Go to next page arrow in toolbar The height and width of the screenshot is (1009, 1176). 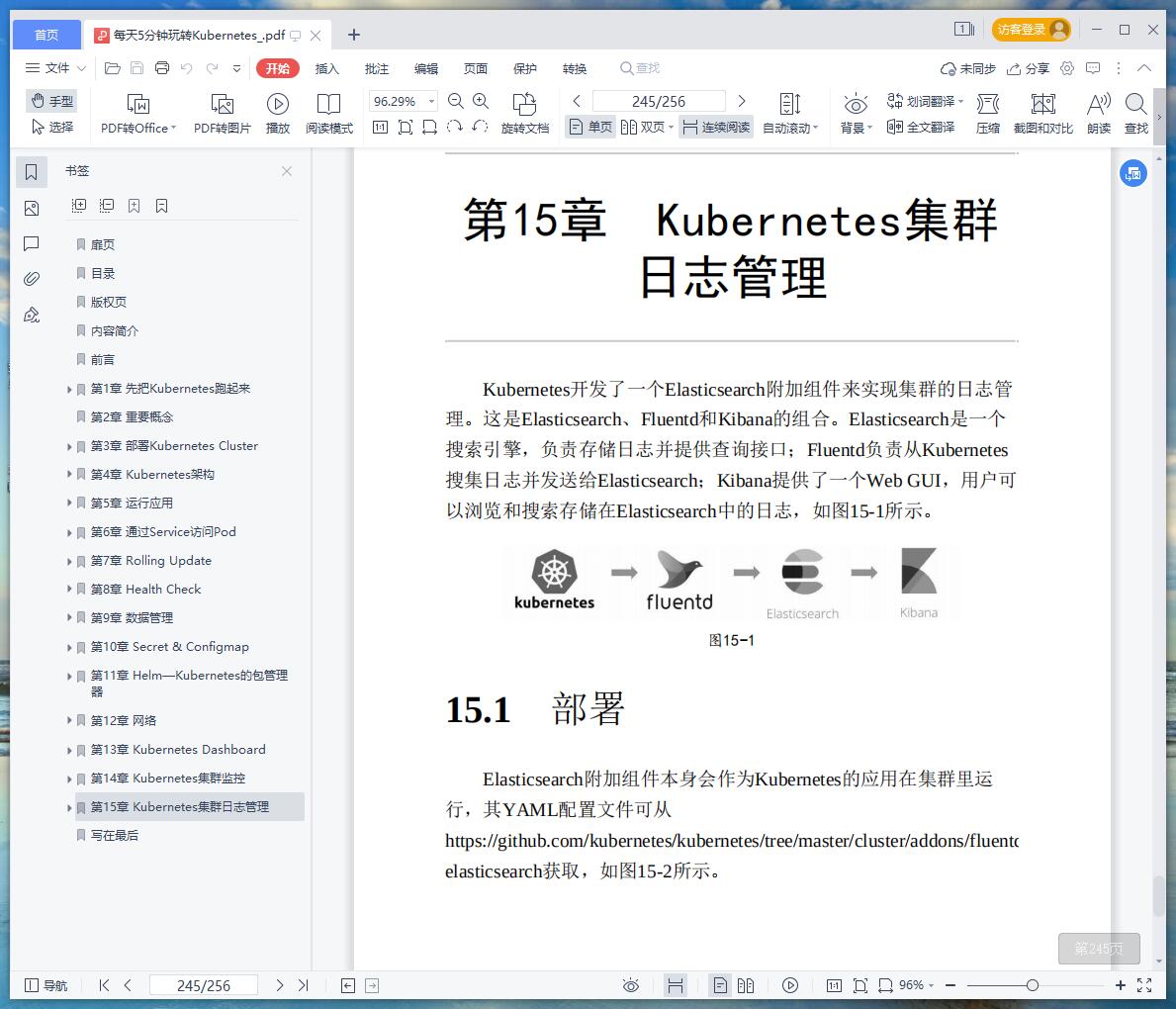pos(742,101)
